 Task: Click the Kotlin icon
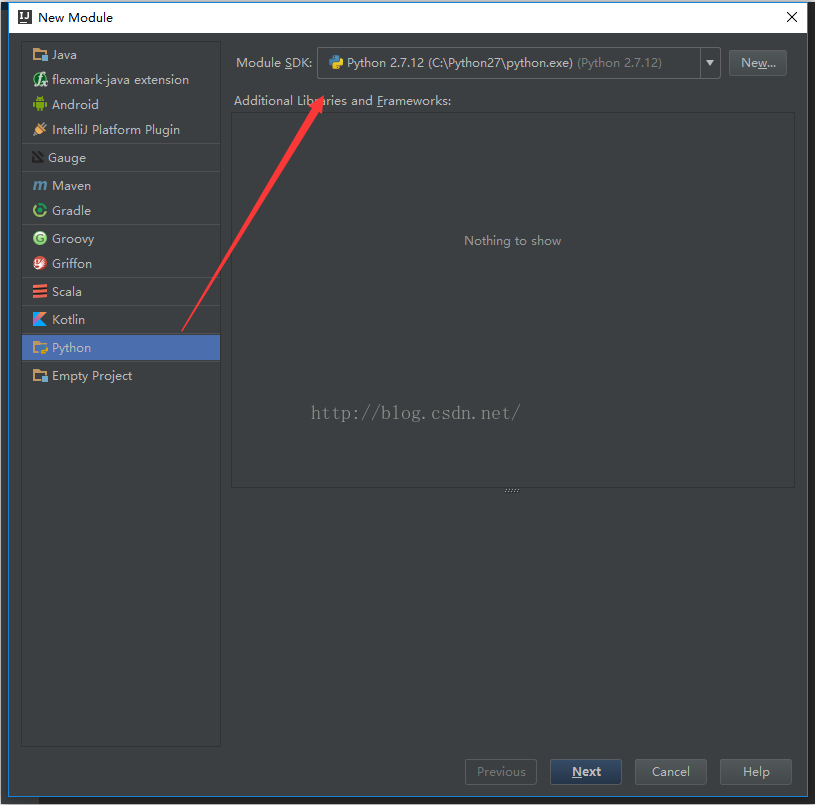coord(40,319)
